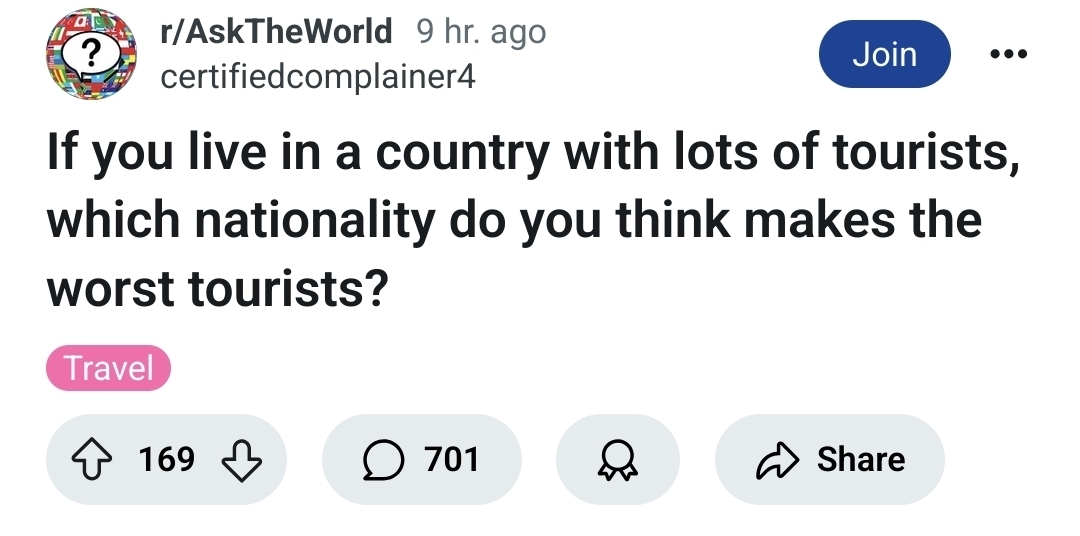Click the "9 hr. ago" timestamp
This screenshot has width=1080, height=536.
pos(481,32)
